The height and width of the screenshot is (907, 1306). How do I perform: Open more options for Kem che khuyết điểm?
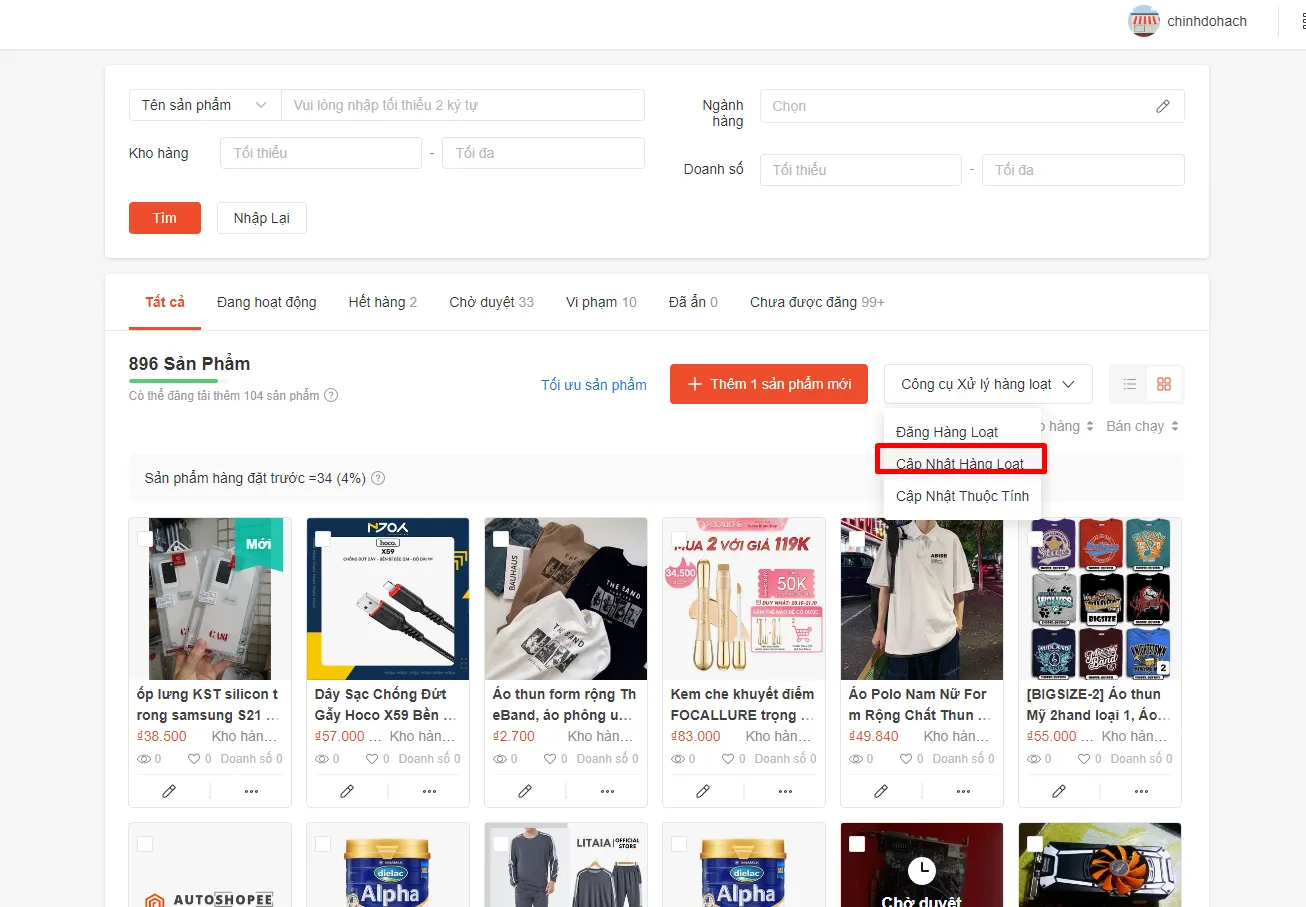pos(785,791)
